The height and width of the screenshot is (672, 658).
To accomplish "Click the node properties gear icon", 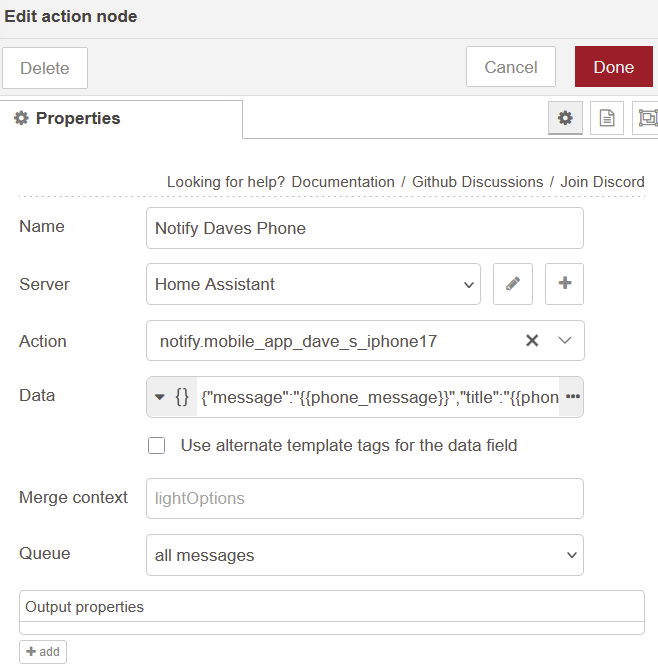I will pos(565,118).
